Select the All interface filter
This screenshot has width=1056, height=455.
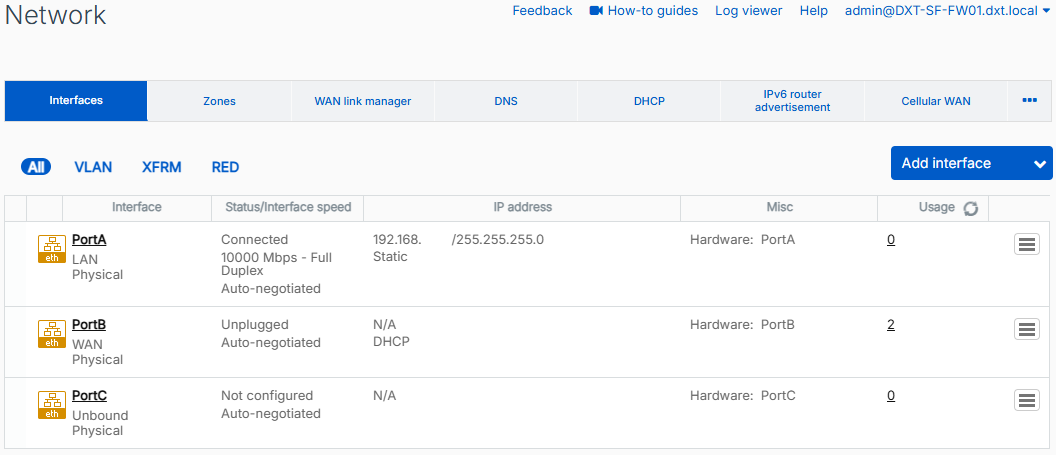click(36, 167)
